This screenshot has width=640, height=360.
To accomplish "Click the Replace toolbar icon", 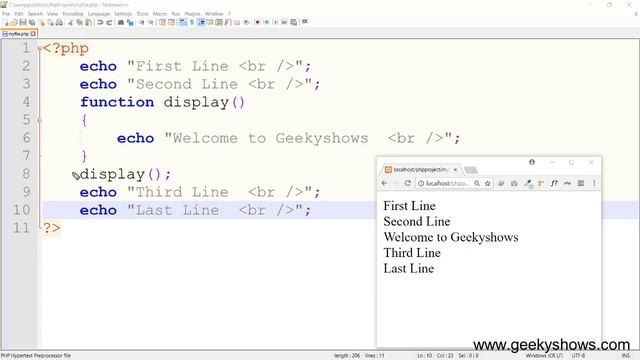I will pyautogui.click(x=130, y=22).
